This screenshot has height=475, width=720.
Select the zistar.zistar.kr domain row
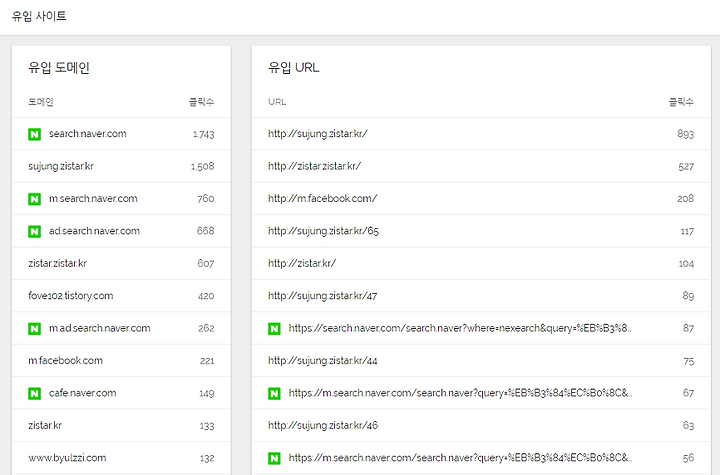(121, 263)
